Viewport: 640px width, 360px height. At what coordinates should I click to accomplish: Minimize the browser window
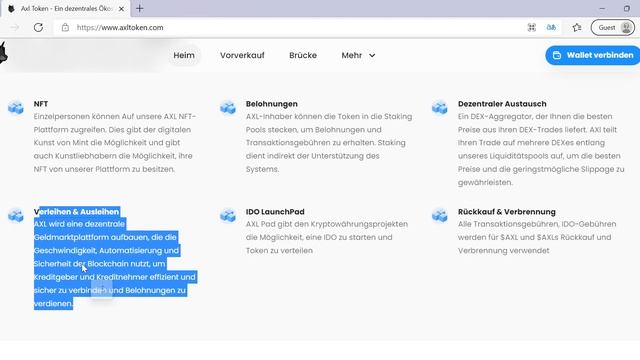point(602,8)
